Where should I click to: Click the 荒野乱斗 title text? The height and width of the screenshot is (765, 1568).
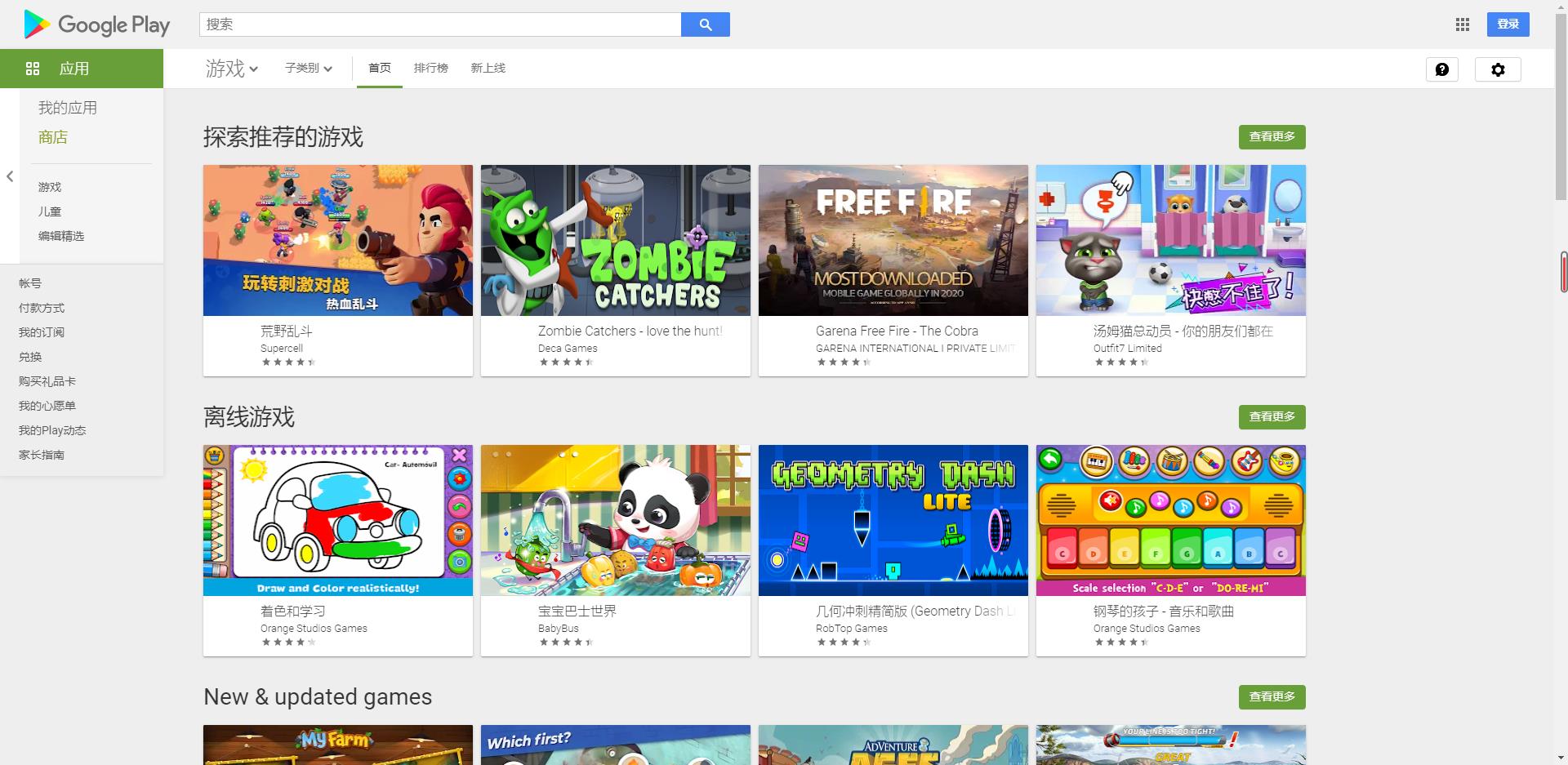click(287, 331)
